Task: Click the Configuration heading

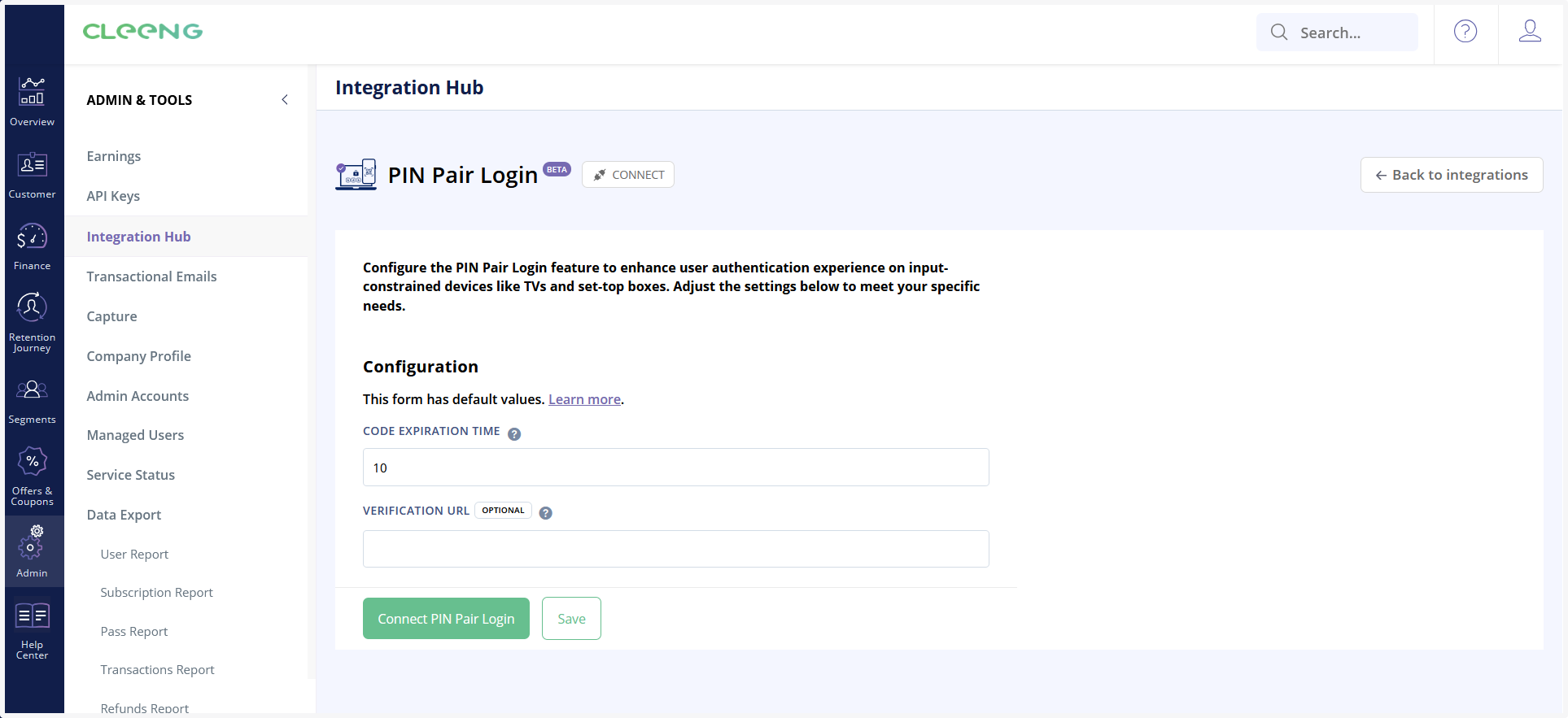Action: coord(421,367)
